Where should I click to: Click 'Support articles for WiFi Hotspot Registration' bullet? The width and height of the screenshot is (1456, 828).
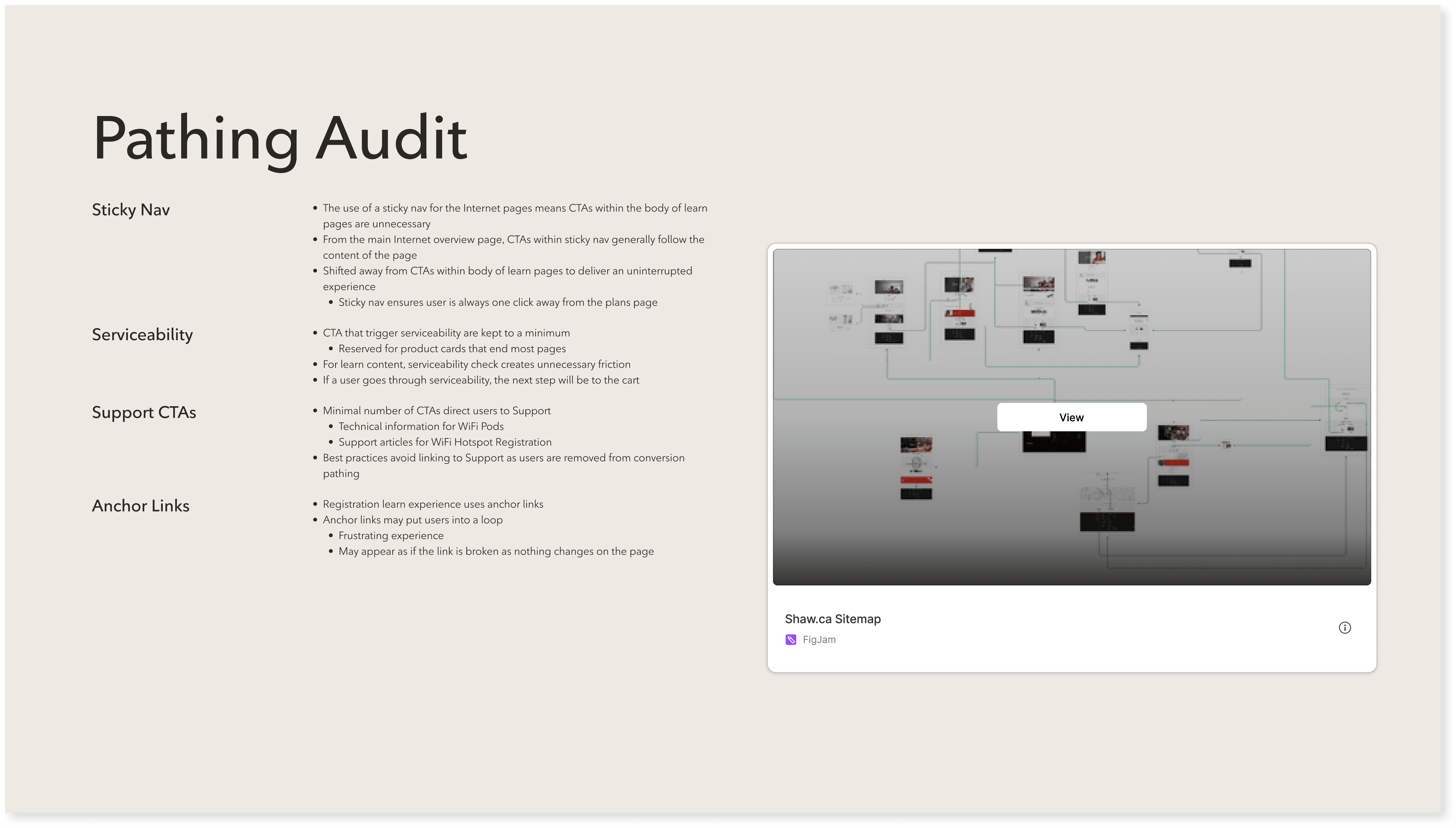[x=445, y=443]
